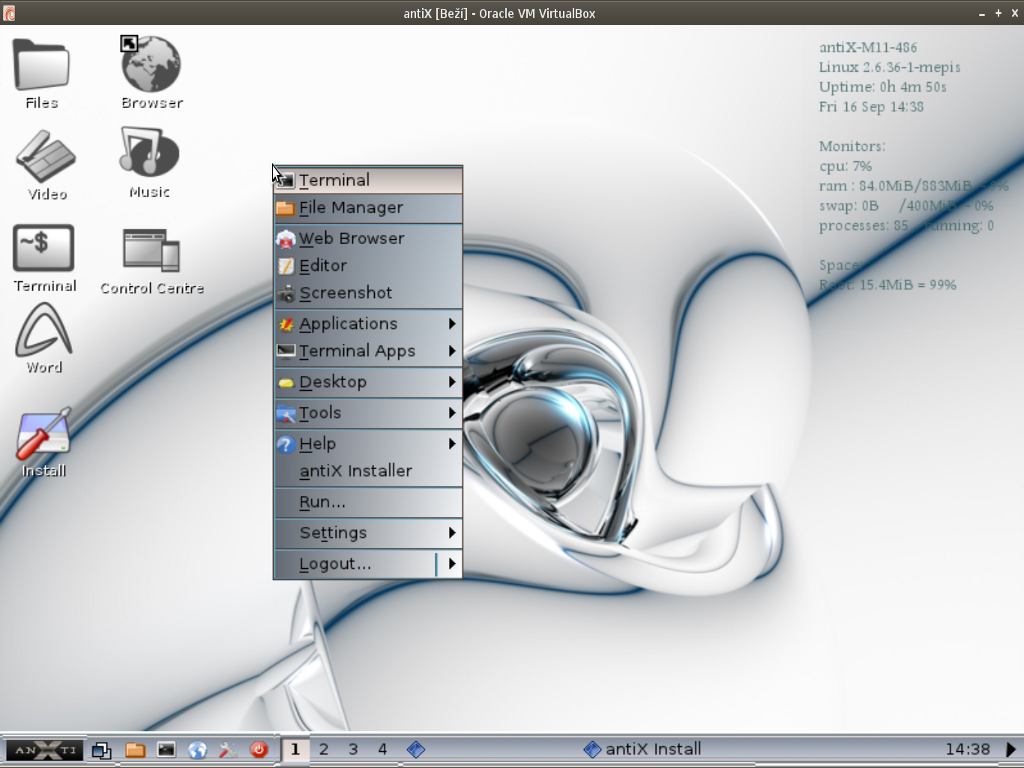The height and width of the screenshot is (768, 1024).
Task: Open the folder icon in the taskbar
Action: click(135, 750)
